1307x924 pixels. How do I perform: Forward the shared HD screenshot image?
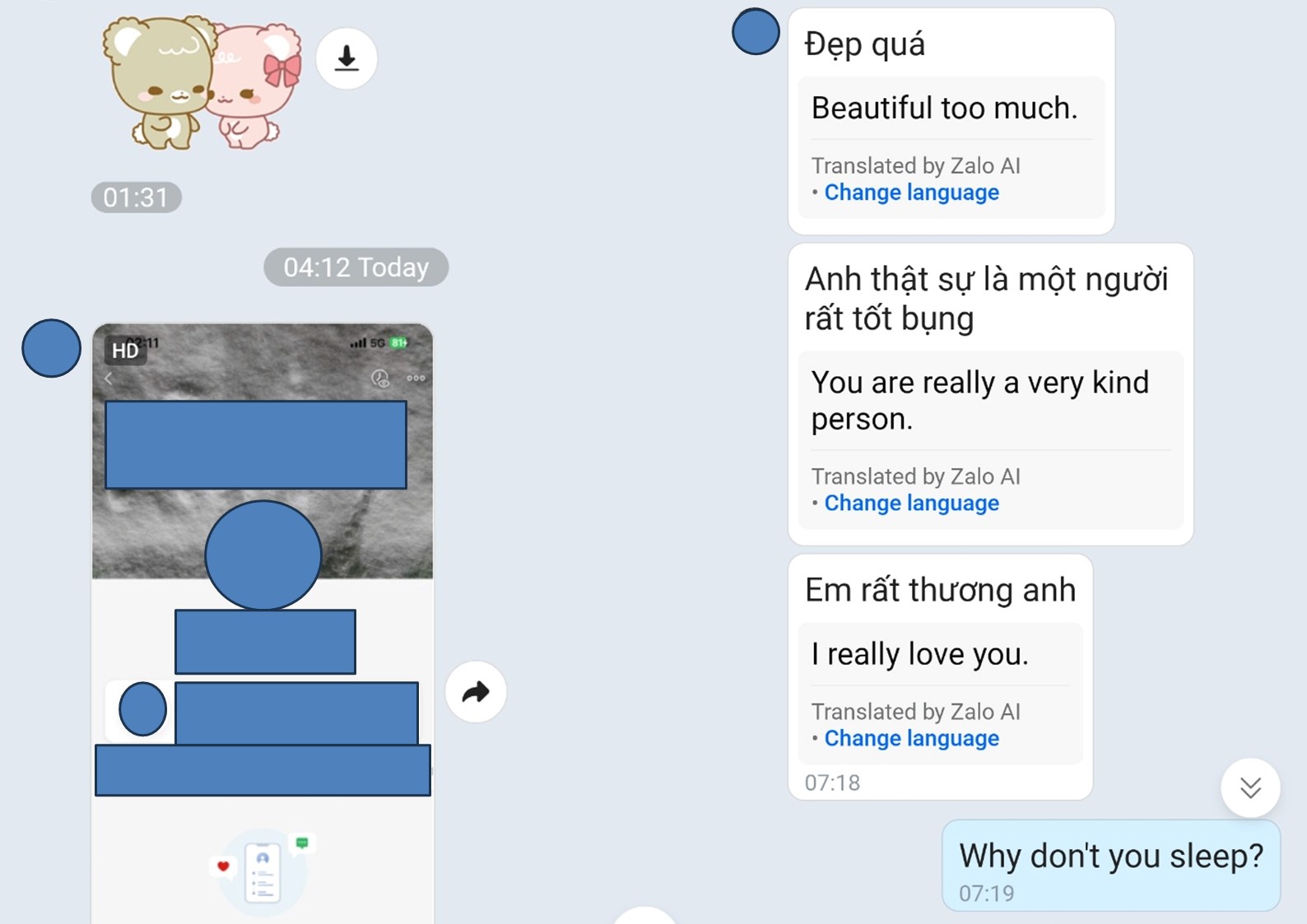476,692
